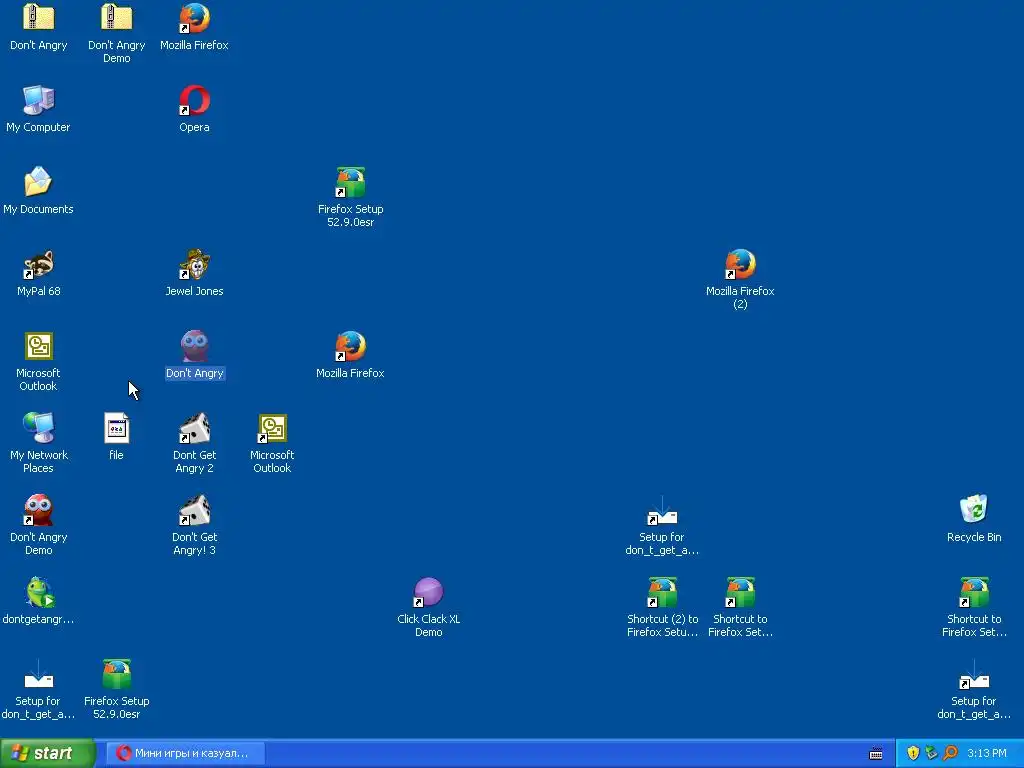Image resolution: width=1024 pixels, height=768 pixels.
Task: Select Mozilla Firefox shortcut beside highlighted Don't Angry
Action: click(350, 347)
